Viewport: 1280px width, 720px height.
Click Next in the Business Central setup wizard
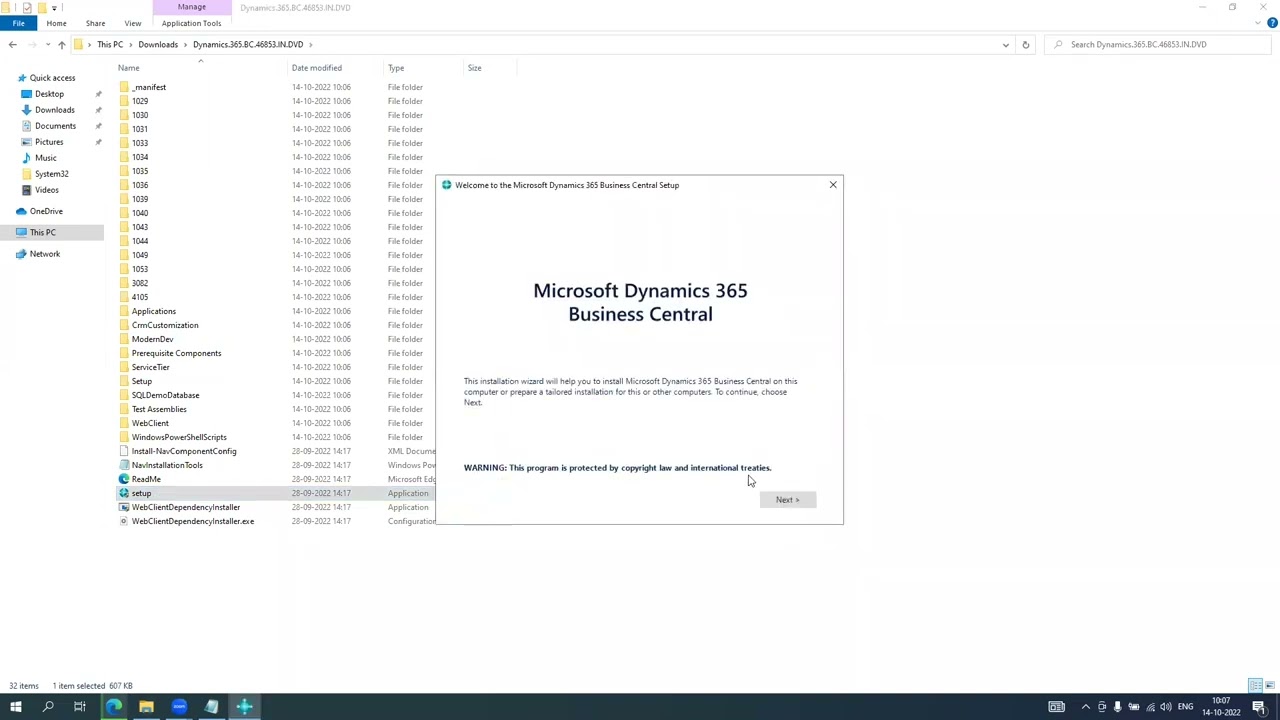click(x=788, y=500)
